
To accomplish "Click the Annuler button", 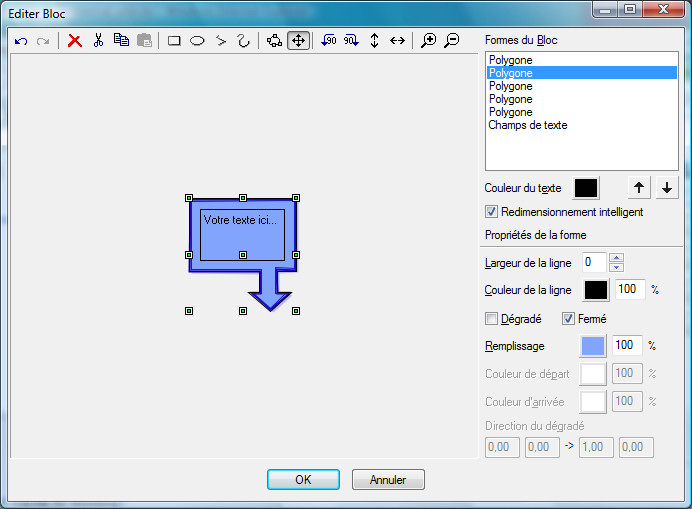I will click(x=388, y=479).
